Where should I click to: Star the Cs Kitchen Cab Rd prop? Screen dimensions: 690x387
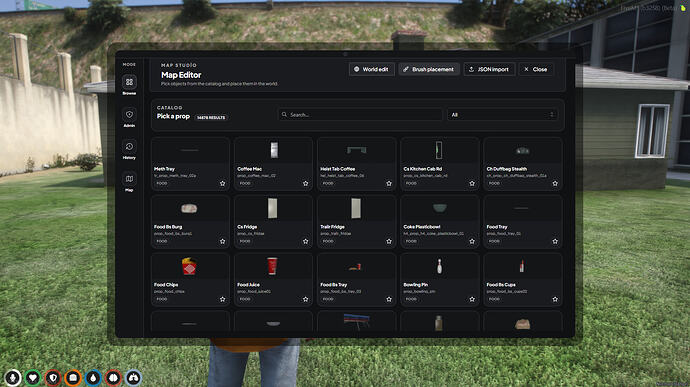[x=472, y=183]
